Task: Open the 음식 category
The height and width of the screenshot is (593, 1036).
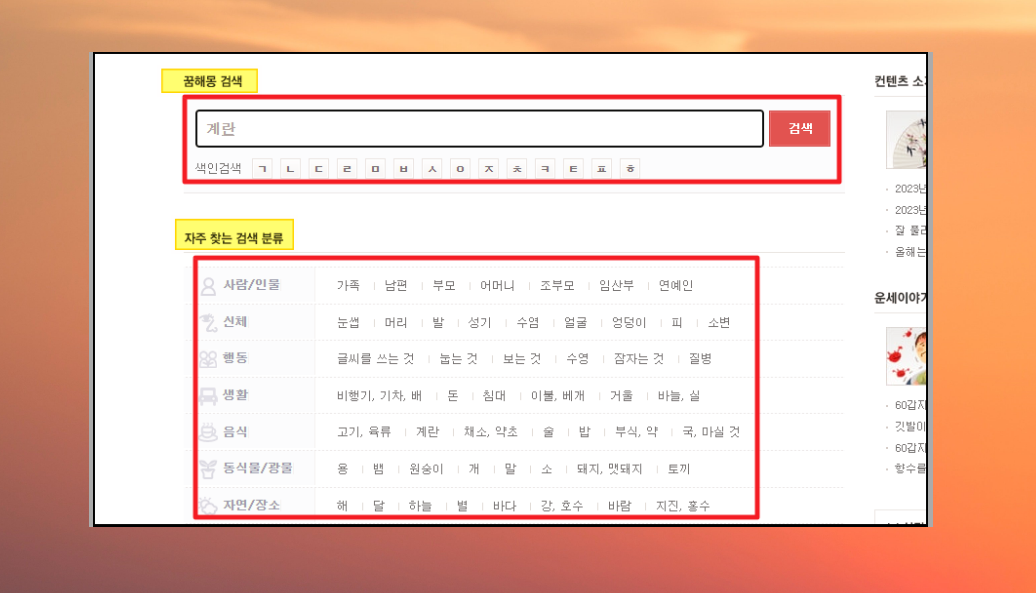Action: (x=235, y=431)
